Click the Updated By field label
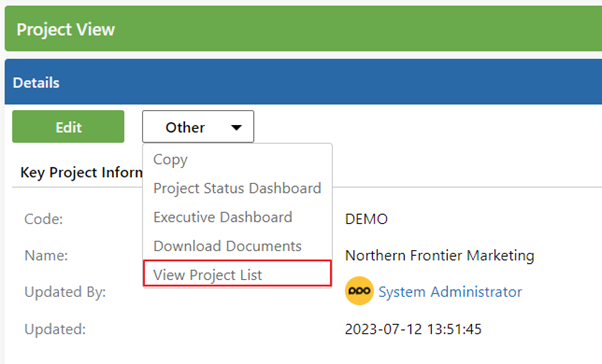Image resolution: width=602 pixels, height=364 pixels. (x=65, y=292)
